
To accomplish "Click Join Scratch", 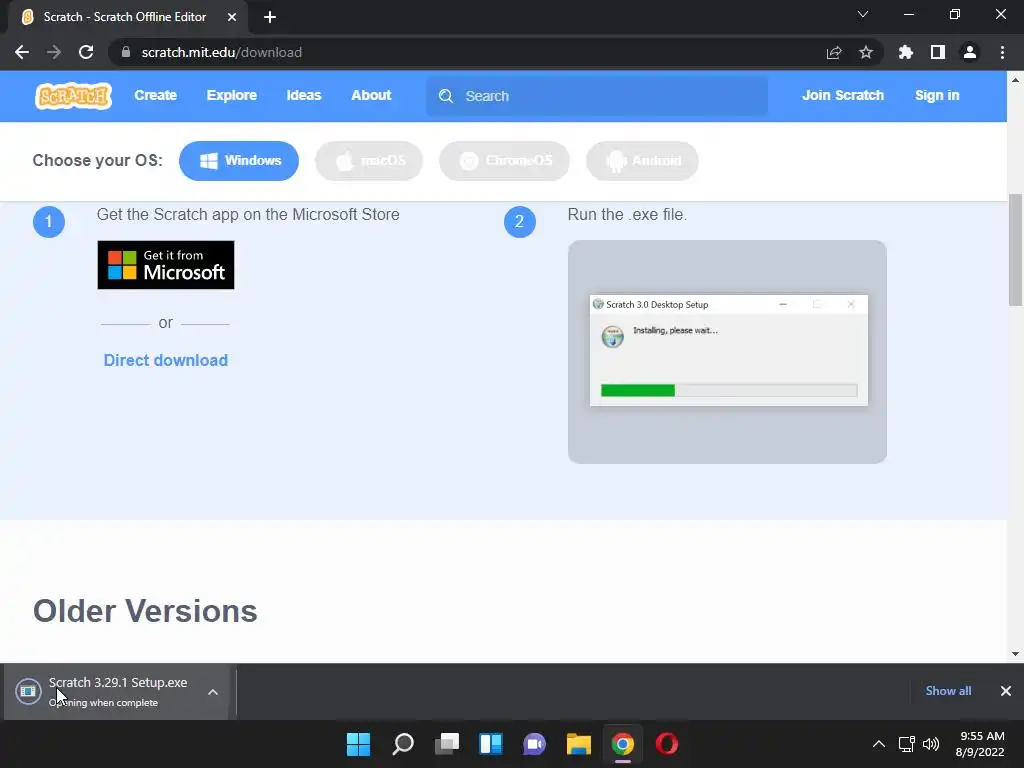I will pyautogui.click(x=842, y=95).
